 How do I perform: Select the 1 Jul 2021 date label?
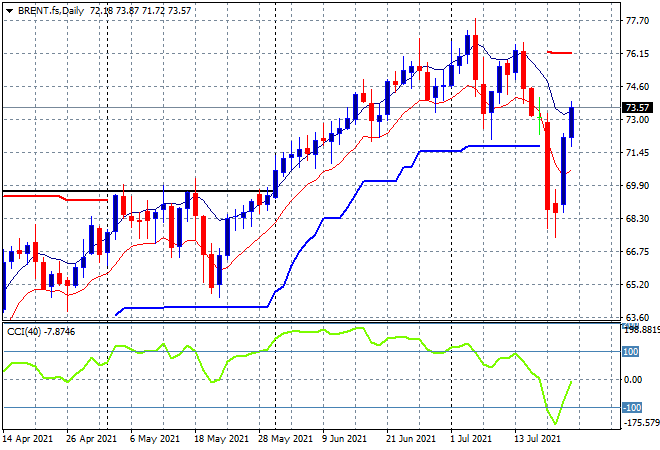tap(471, 439)
